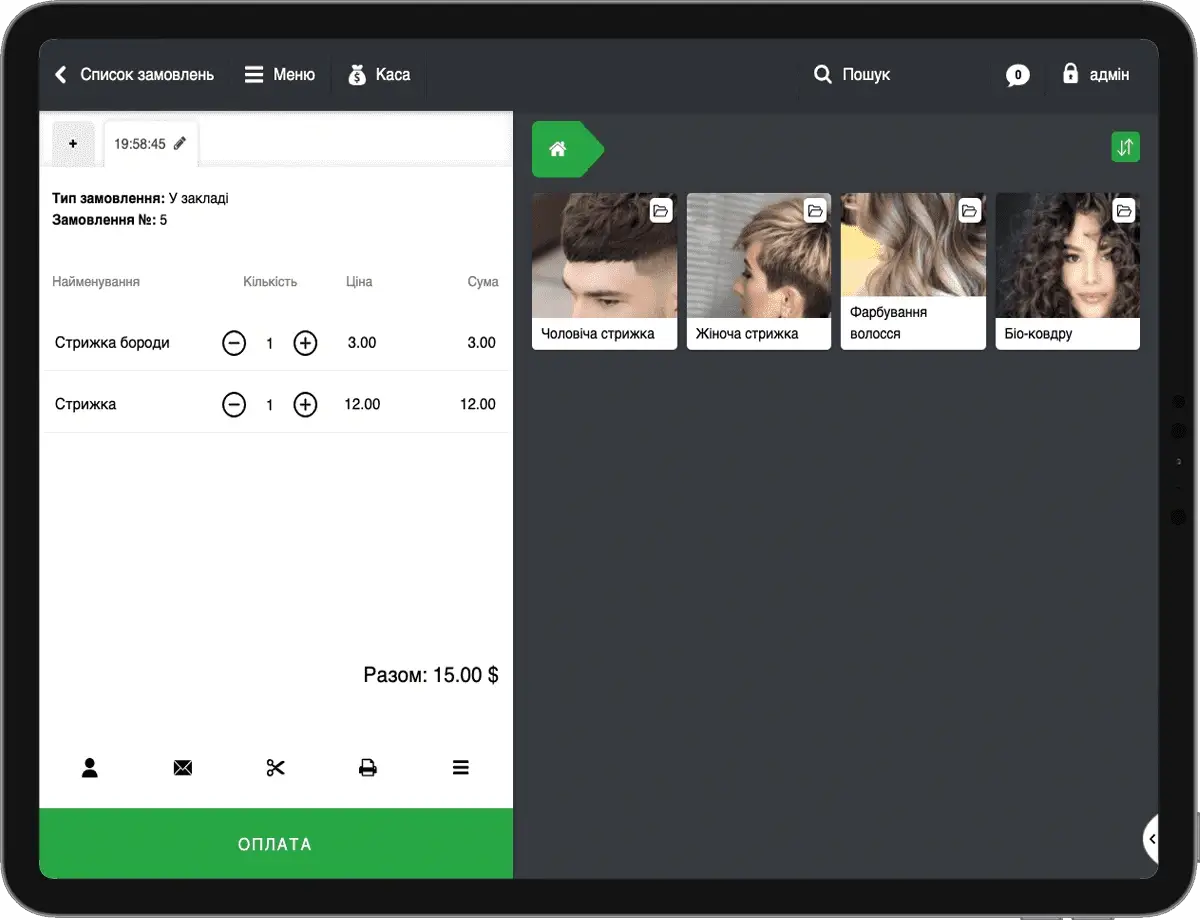Image resolution: width=1200 pixels, height=920 pixels.
Task: Increase quantity of Стрижка item
Action: pyautogui.click(x=305, y=405)
